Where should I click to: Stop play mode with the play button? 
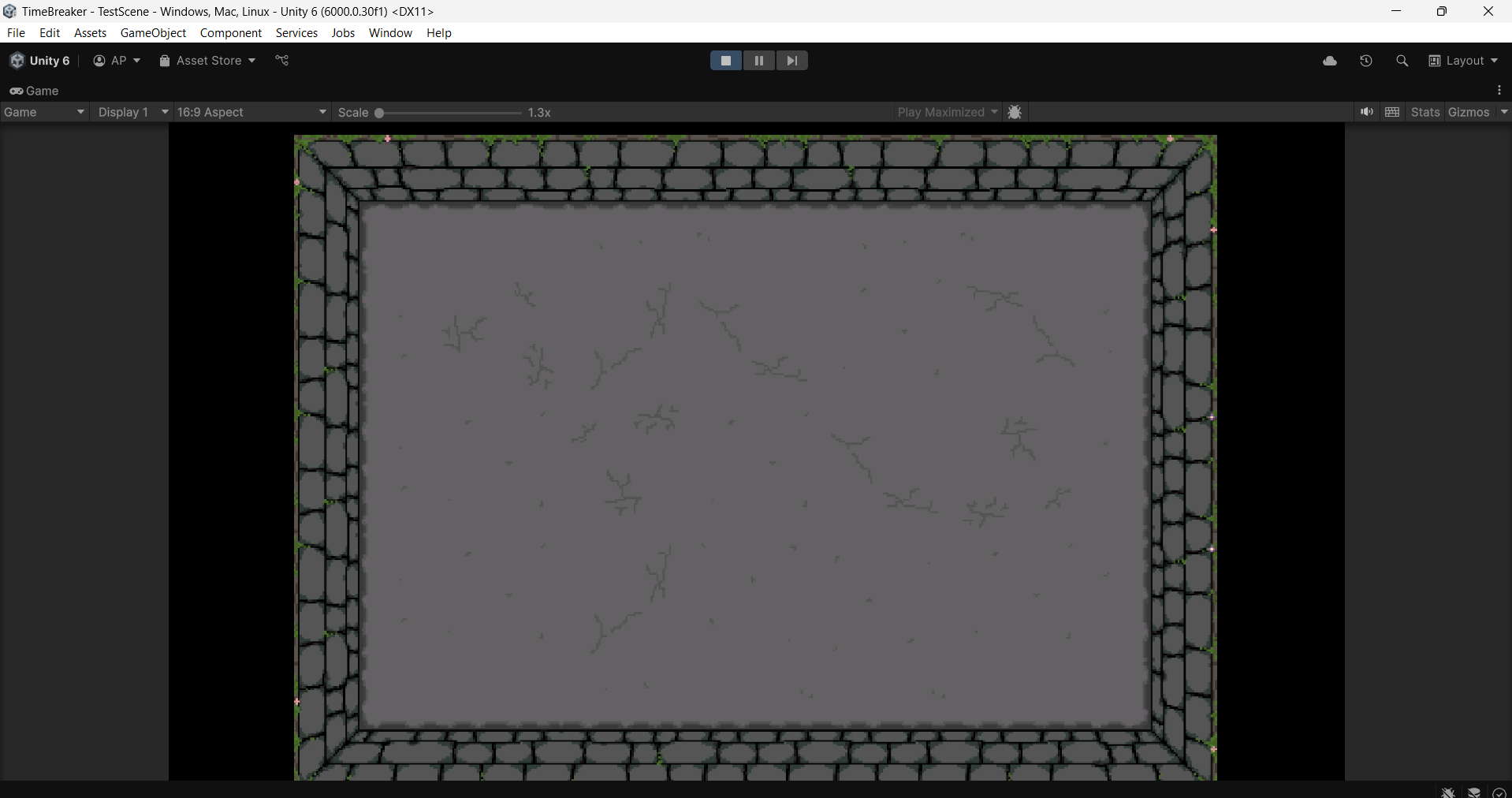[726, 61]
